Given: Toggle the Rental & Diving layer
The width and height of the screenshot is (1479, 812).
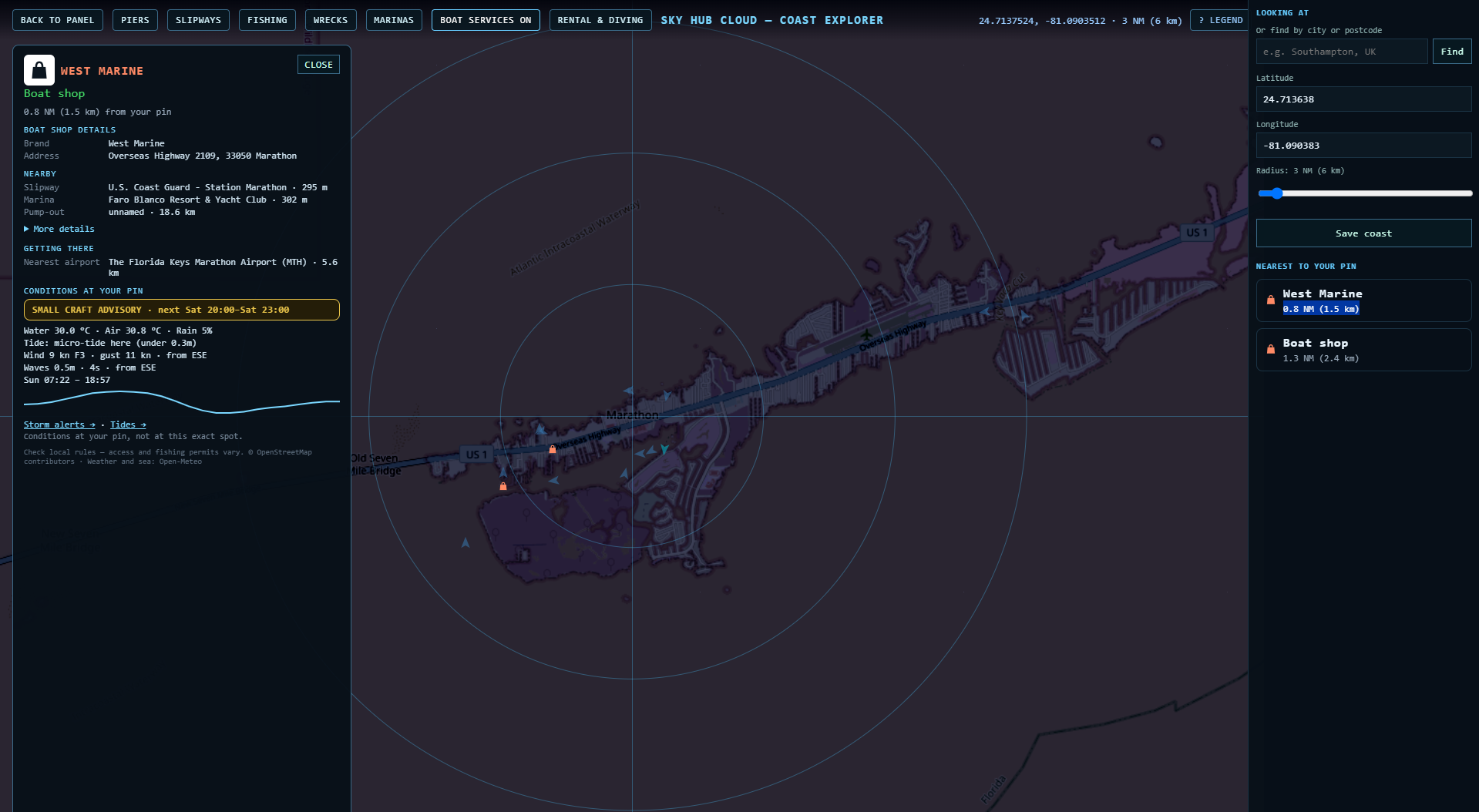Looking at the screenshot, I should click(600, 20).
